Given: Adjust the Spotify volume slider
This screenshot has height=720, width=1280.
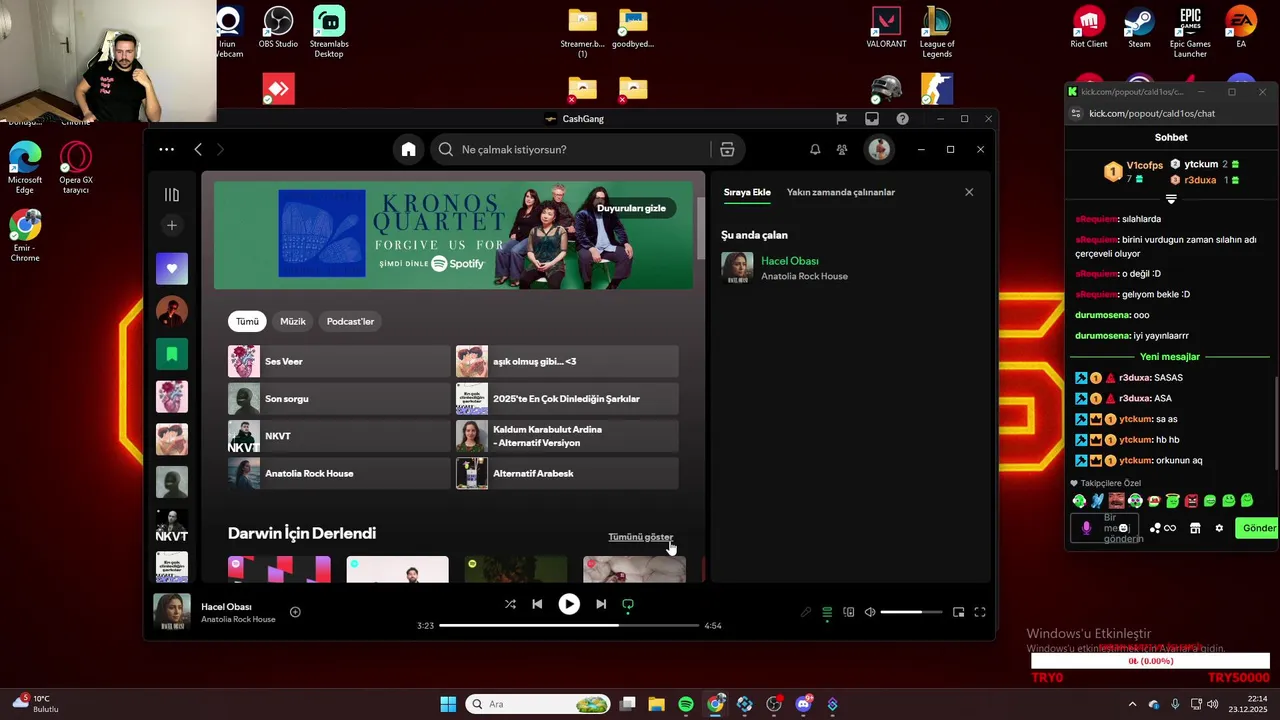Looking at the screenshot, I should point(912,612).
